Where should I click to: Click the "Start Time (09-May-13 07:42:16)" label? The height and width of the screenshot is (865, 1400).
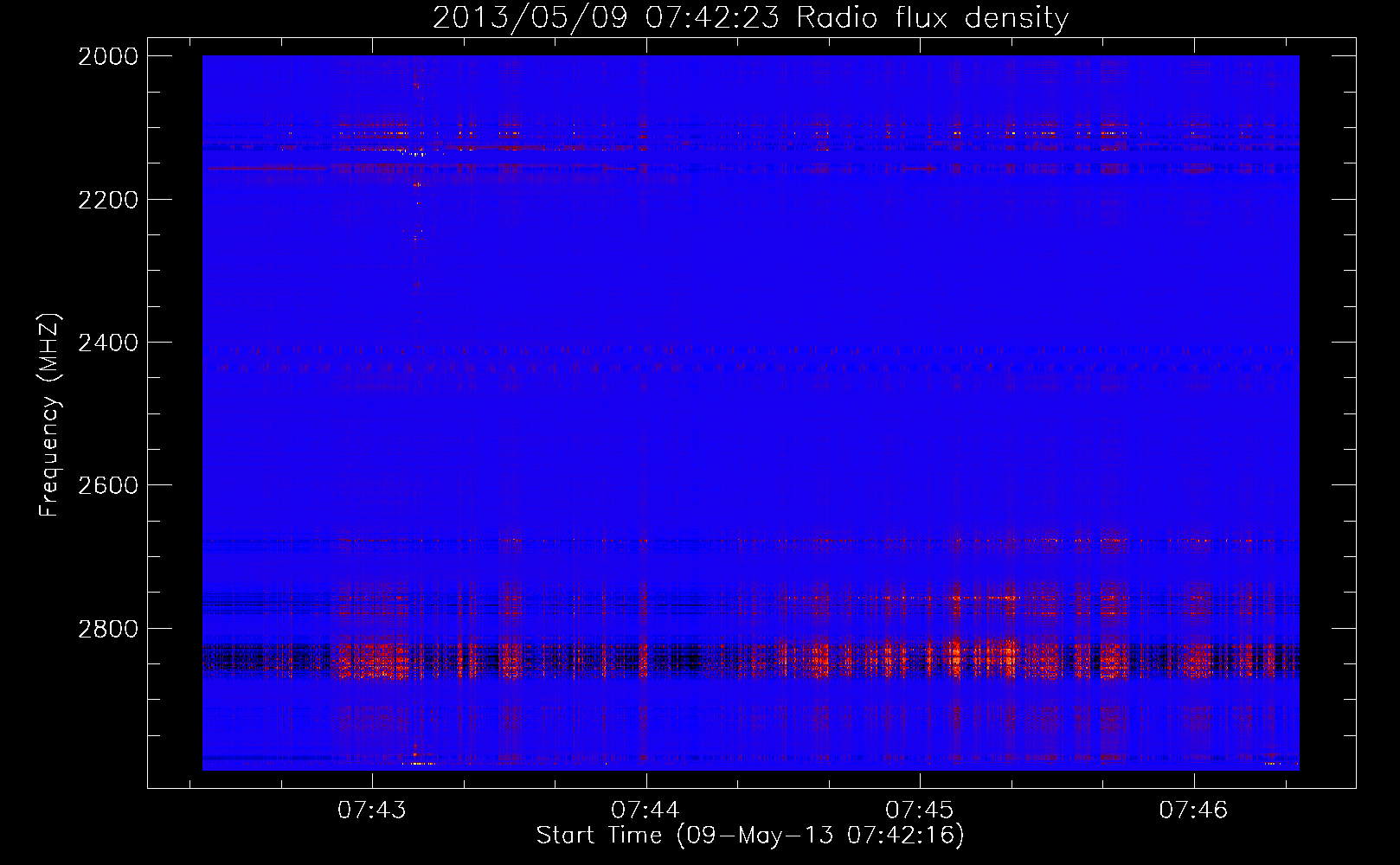tap(750, 836)
